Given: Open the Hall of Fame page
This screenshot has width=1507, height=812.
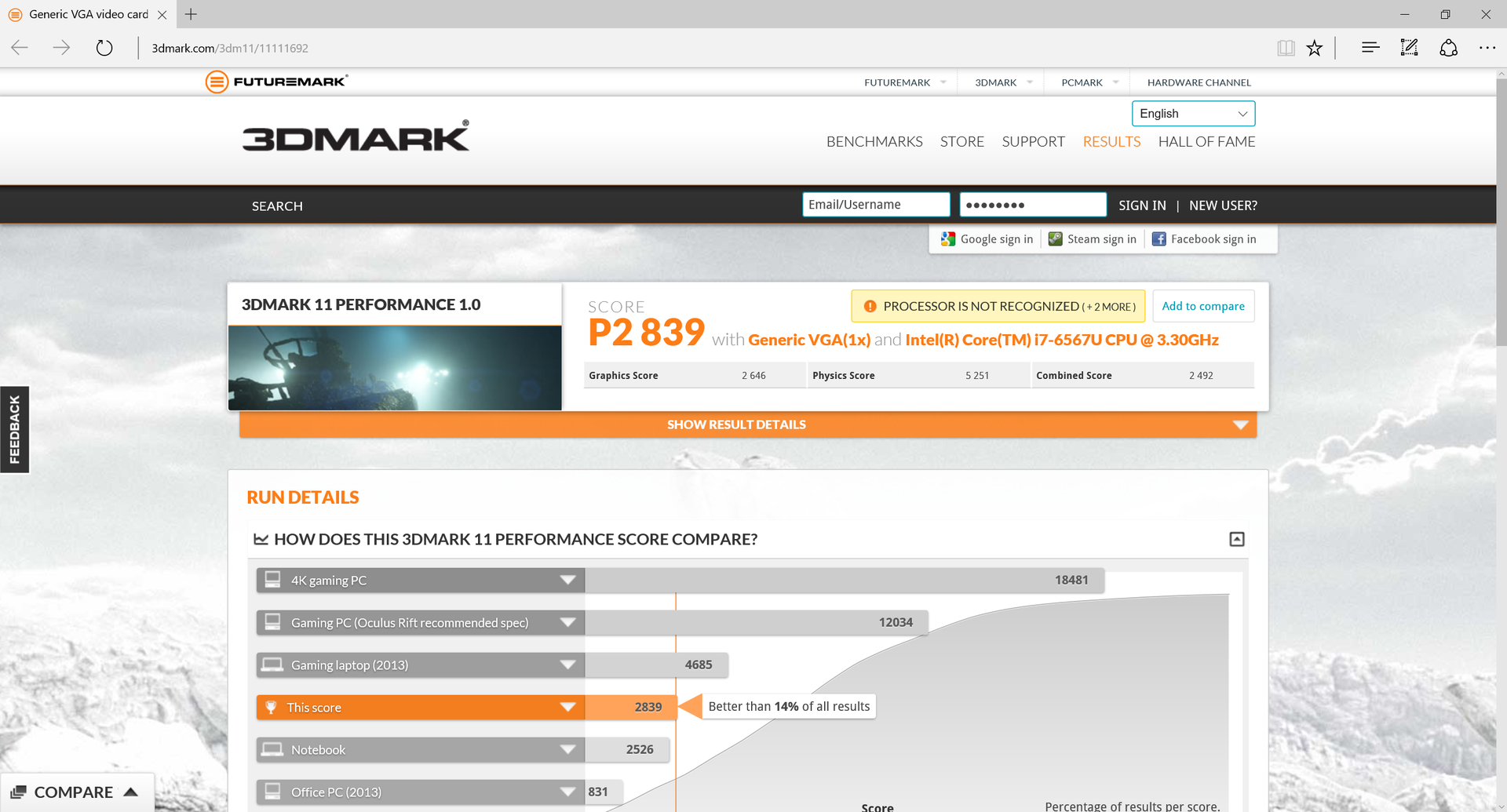Looking at the screenshot, I should click(x=1206, y=141).
